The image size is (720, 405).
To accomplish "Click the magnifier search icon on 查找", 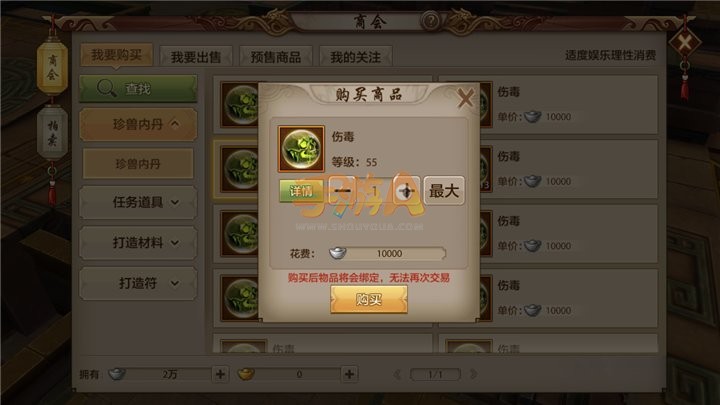I will point(107,88).
